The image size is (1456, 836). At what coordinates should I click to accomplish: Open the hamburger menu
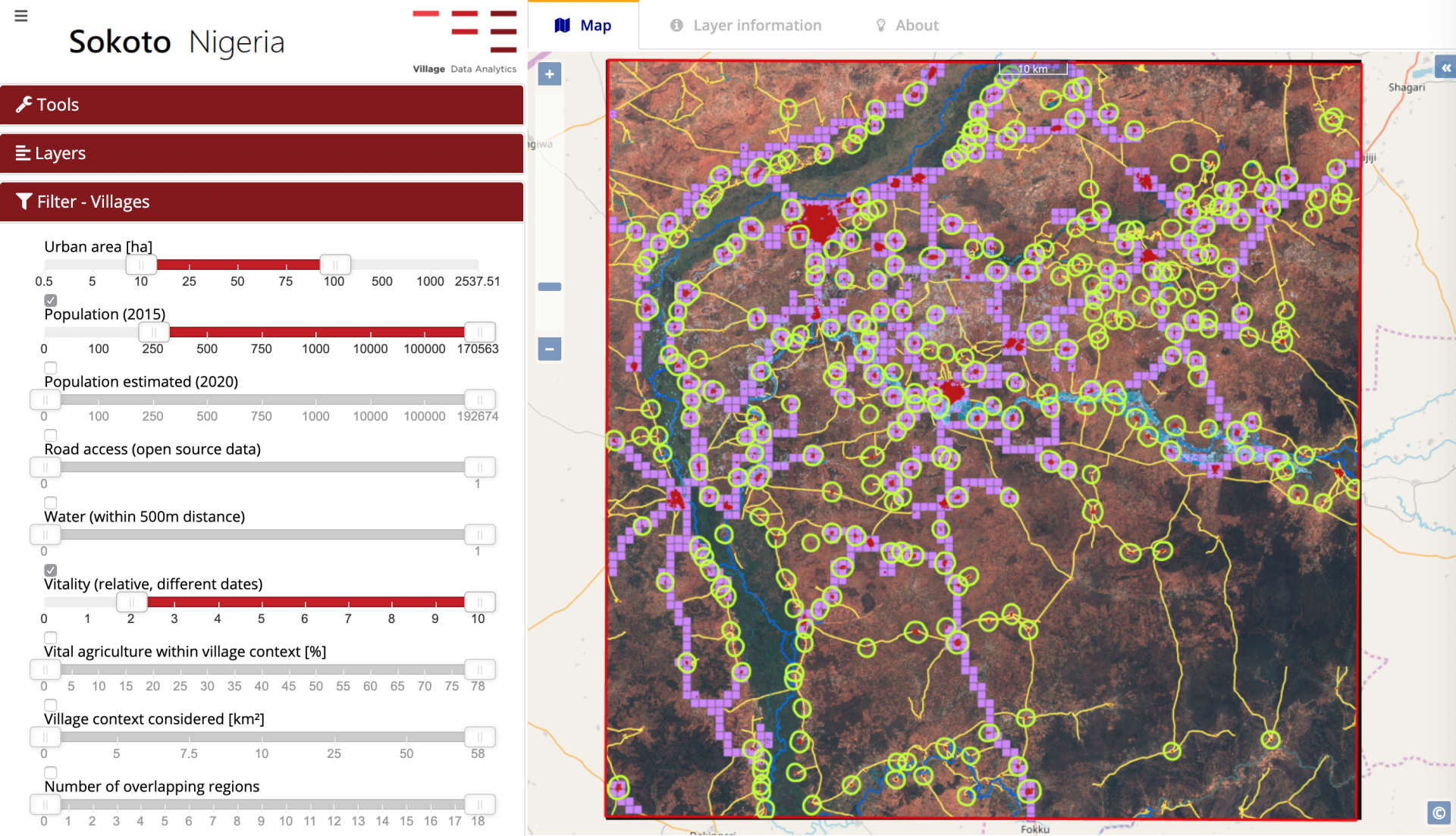(x=21, y=16)
